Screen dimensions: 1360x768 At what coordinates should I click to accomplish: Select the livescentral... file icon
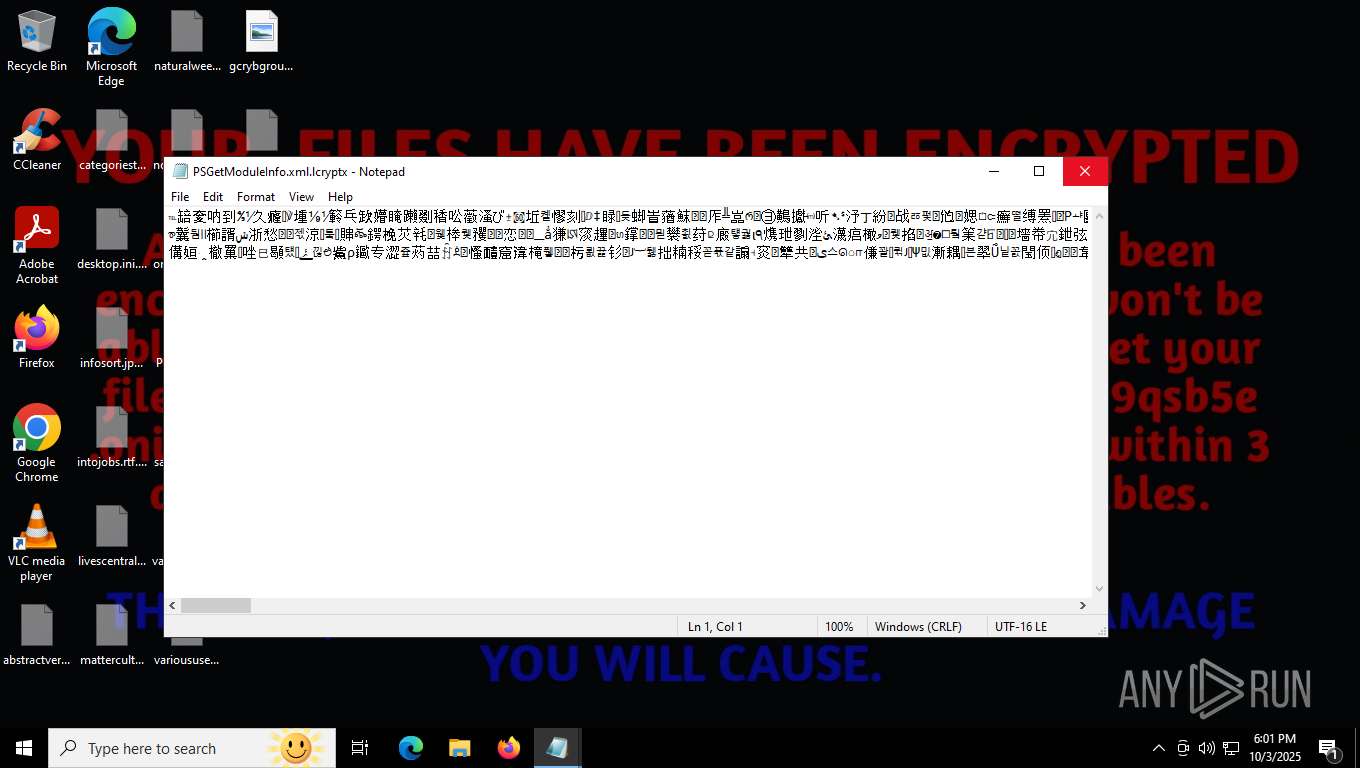pyautogui.click(x=112, y=536)
